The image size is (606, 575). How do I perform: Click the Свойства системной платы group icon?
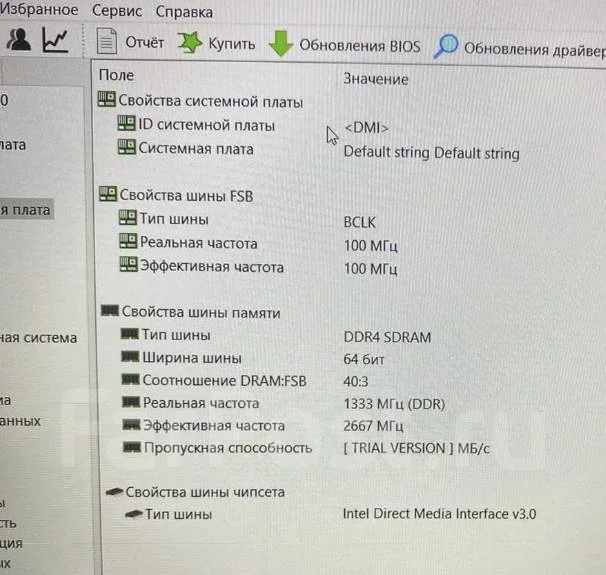[106, 99]
